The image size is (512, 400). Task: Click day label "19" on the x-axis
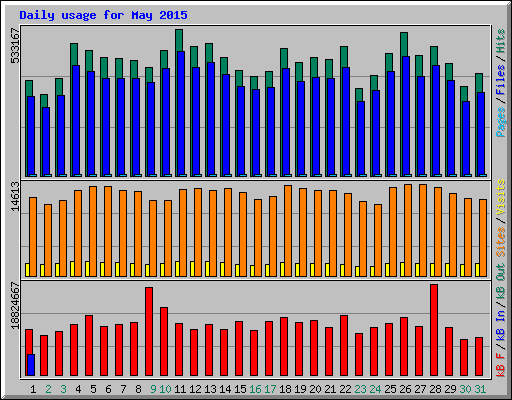tap(300, 389)
